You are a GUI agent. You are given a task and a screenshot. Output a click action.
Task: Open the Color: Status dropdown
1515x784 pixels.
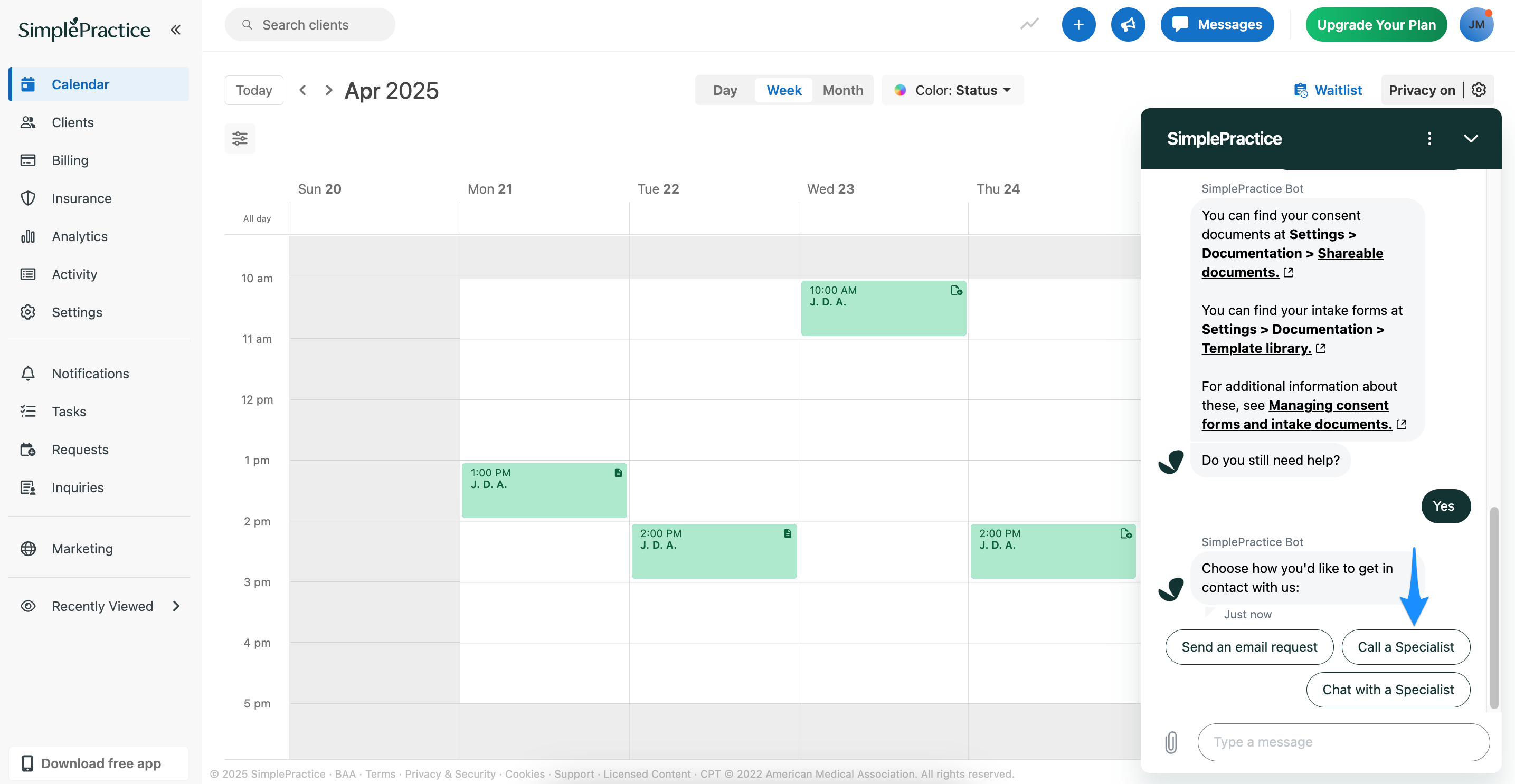[x=952, y=90]
